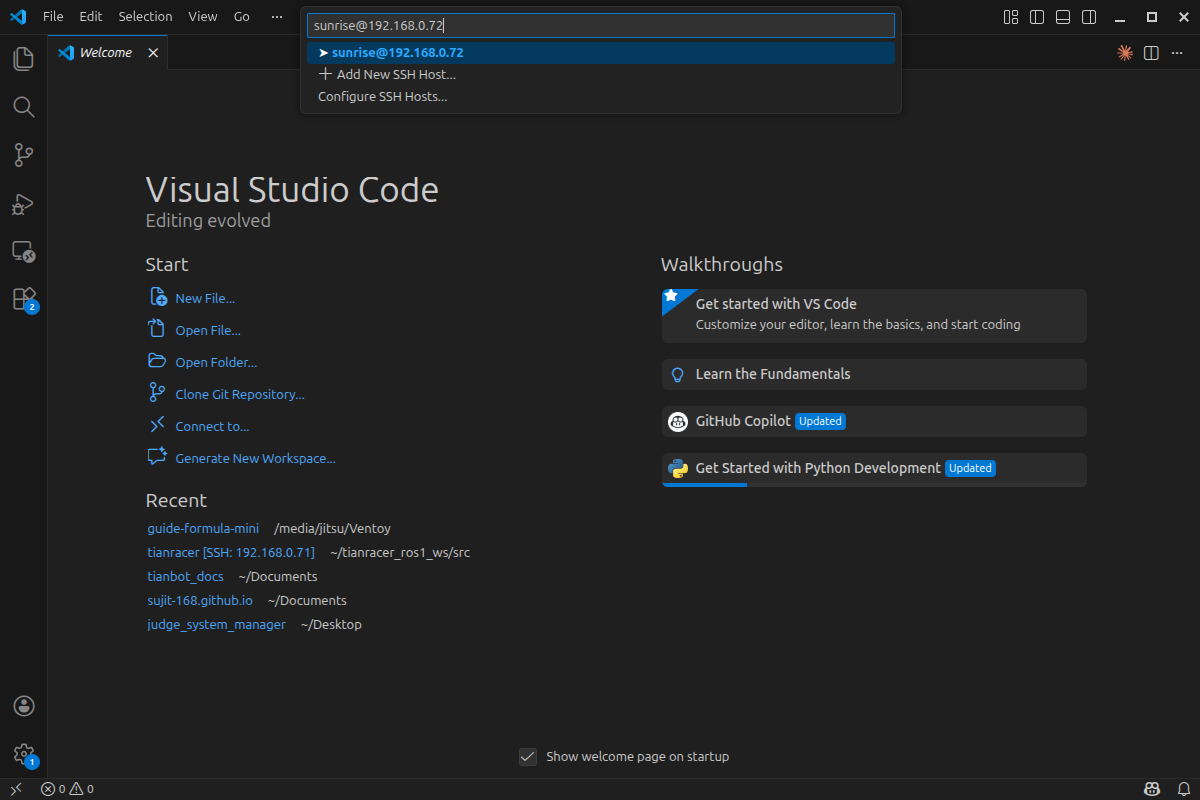Open the Remote Explorer icon
This screenshot has width=1200, height=800.
tap(24, 251)
